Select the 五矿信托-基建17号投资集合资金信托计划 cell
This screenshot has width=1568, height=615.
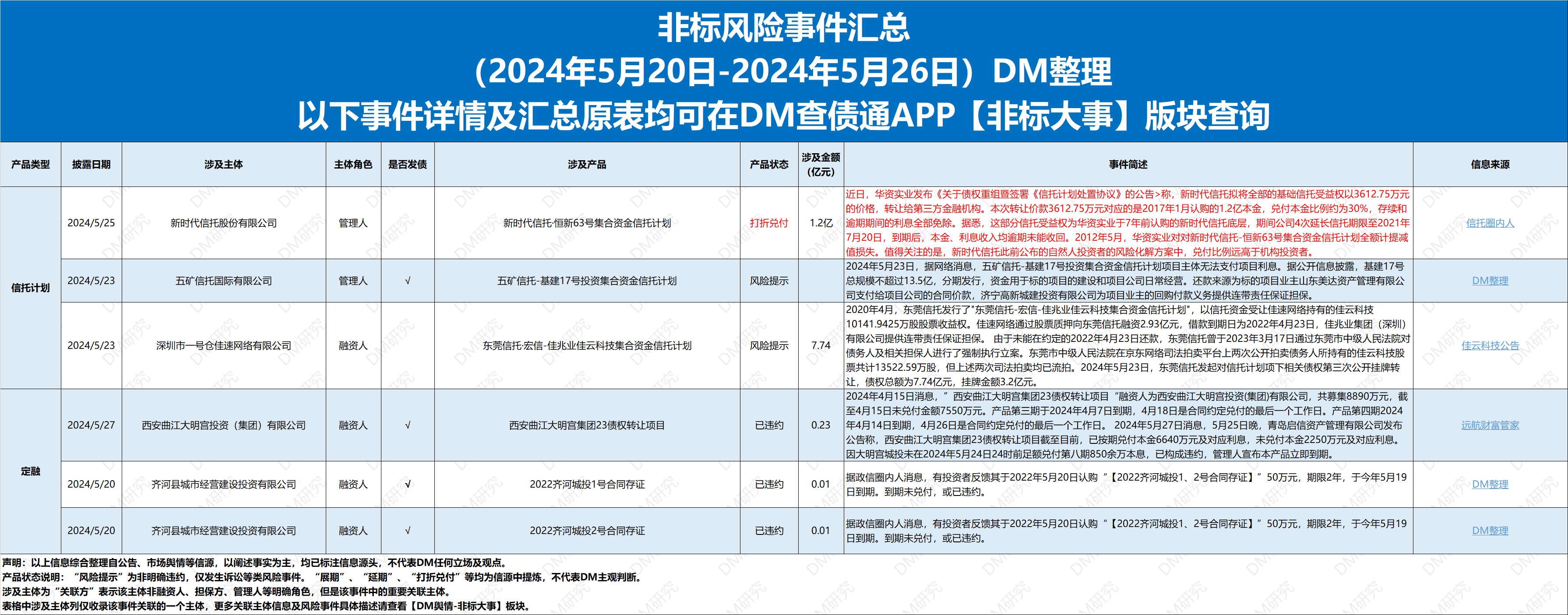(x=587, y=281)
